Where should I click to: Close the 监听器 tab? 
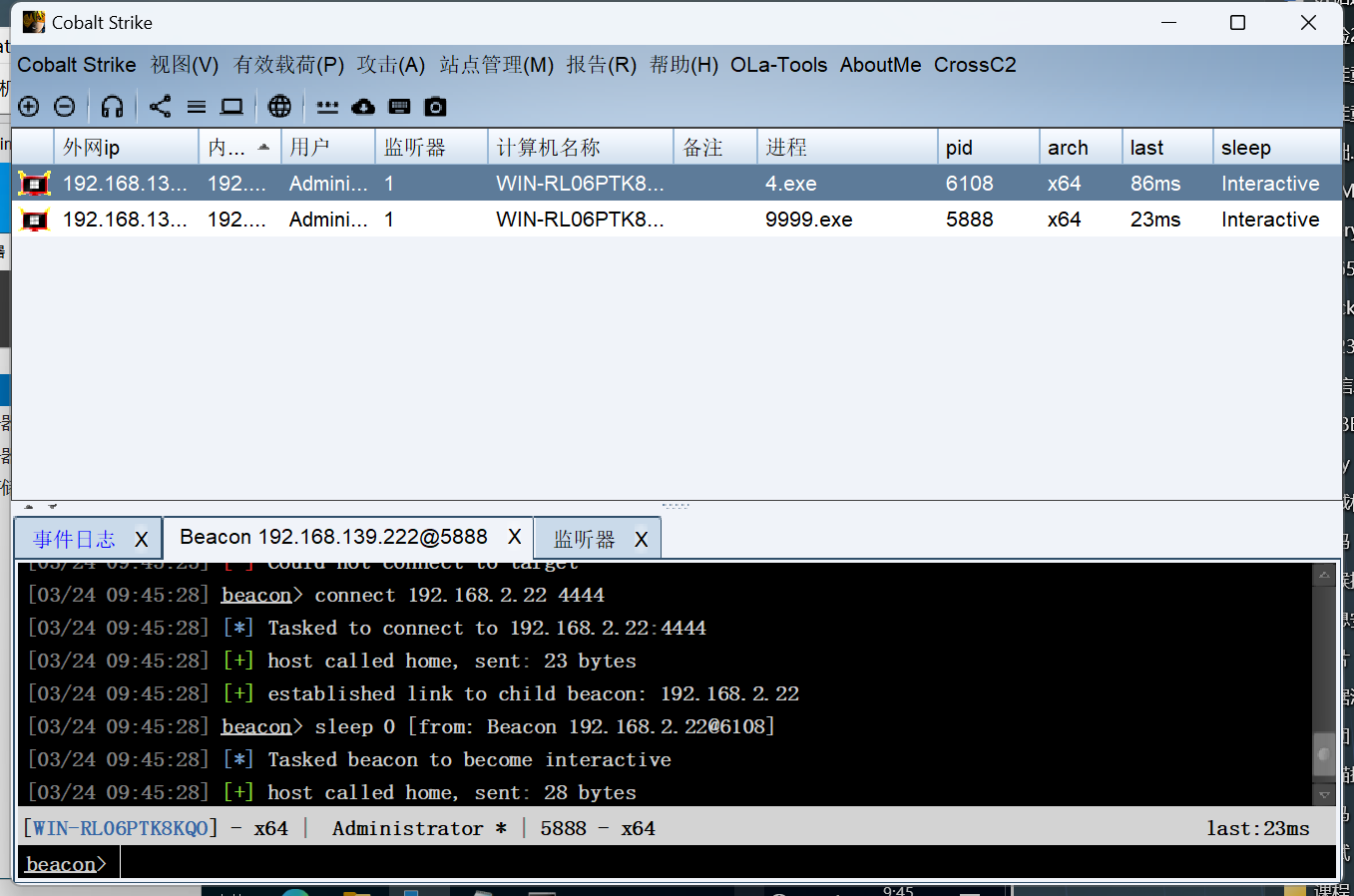642,540
